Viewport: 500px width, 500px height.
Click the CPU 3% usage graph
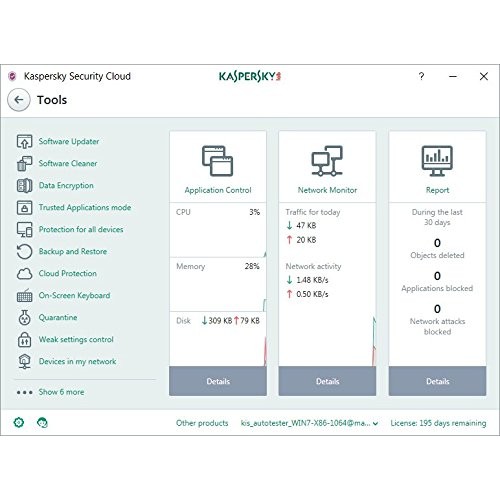(218, 230)
